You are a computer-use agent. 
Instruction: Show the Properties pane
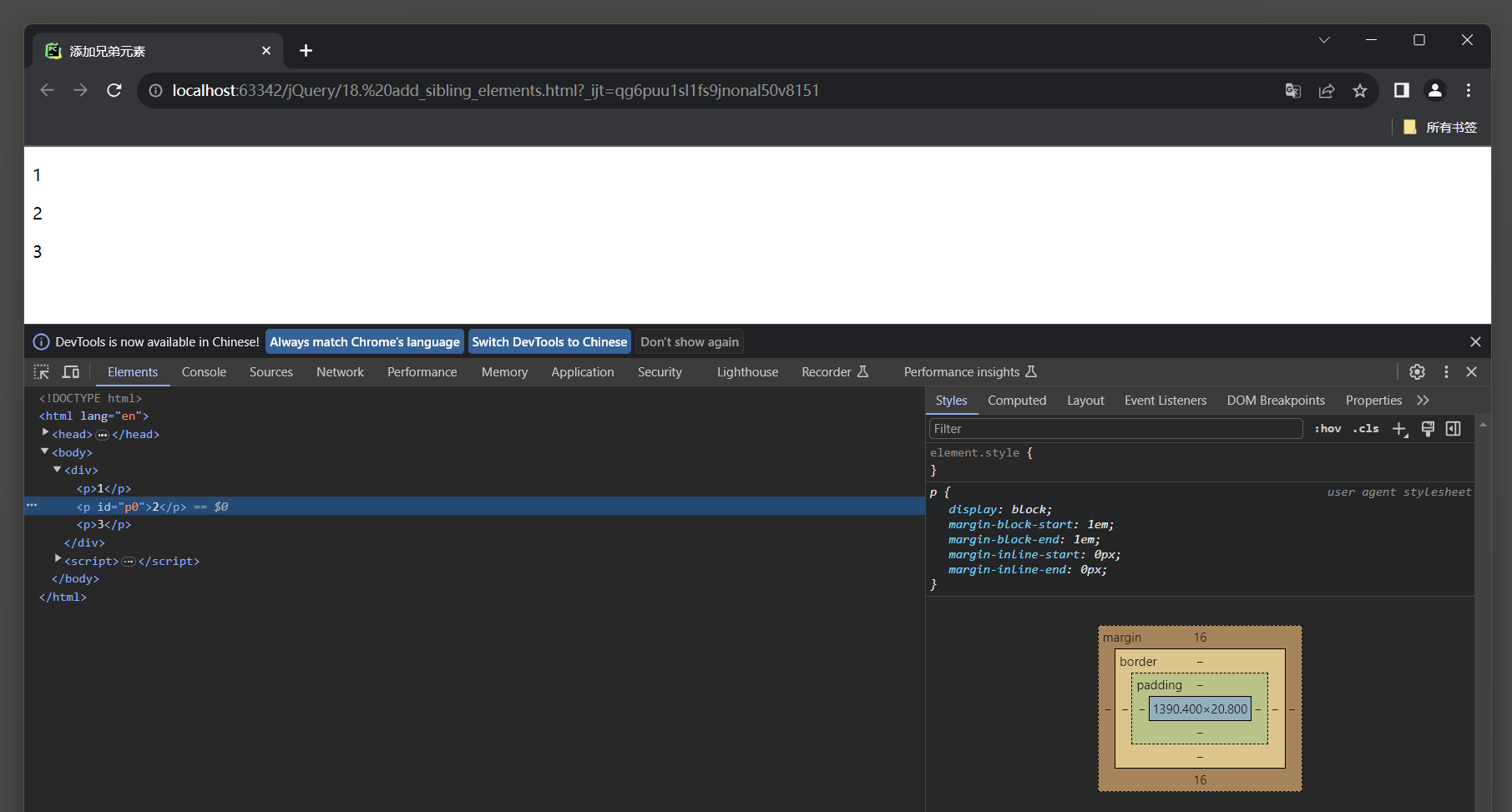1373,401
